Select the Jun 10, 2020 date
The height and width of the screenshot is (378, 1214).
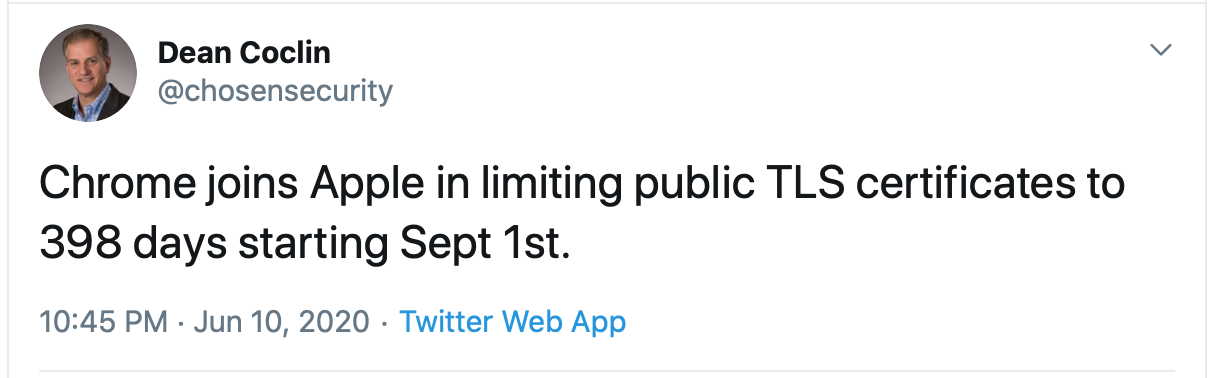pyautogui.click(x=281, y=323)
